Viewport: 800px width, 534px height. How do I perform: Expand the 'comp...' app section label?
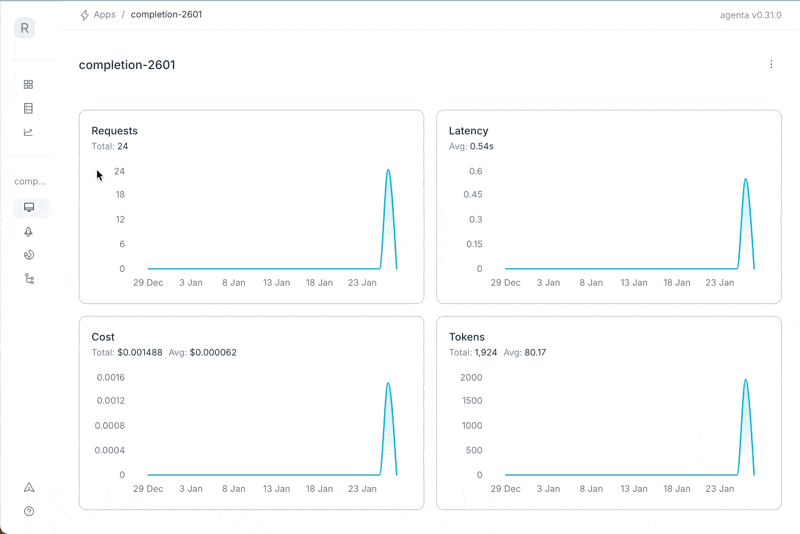pyautogui.click(x=30, y=182)
